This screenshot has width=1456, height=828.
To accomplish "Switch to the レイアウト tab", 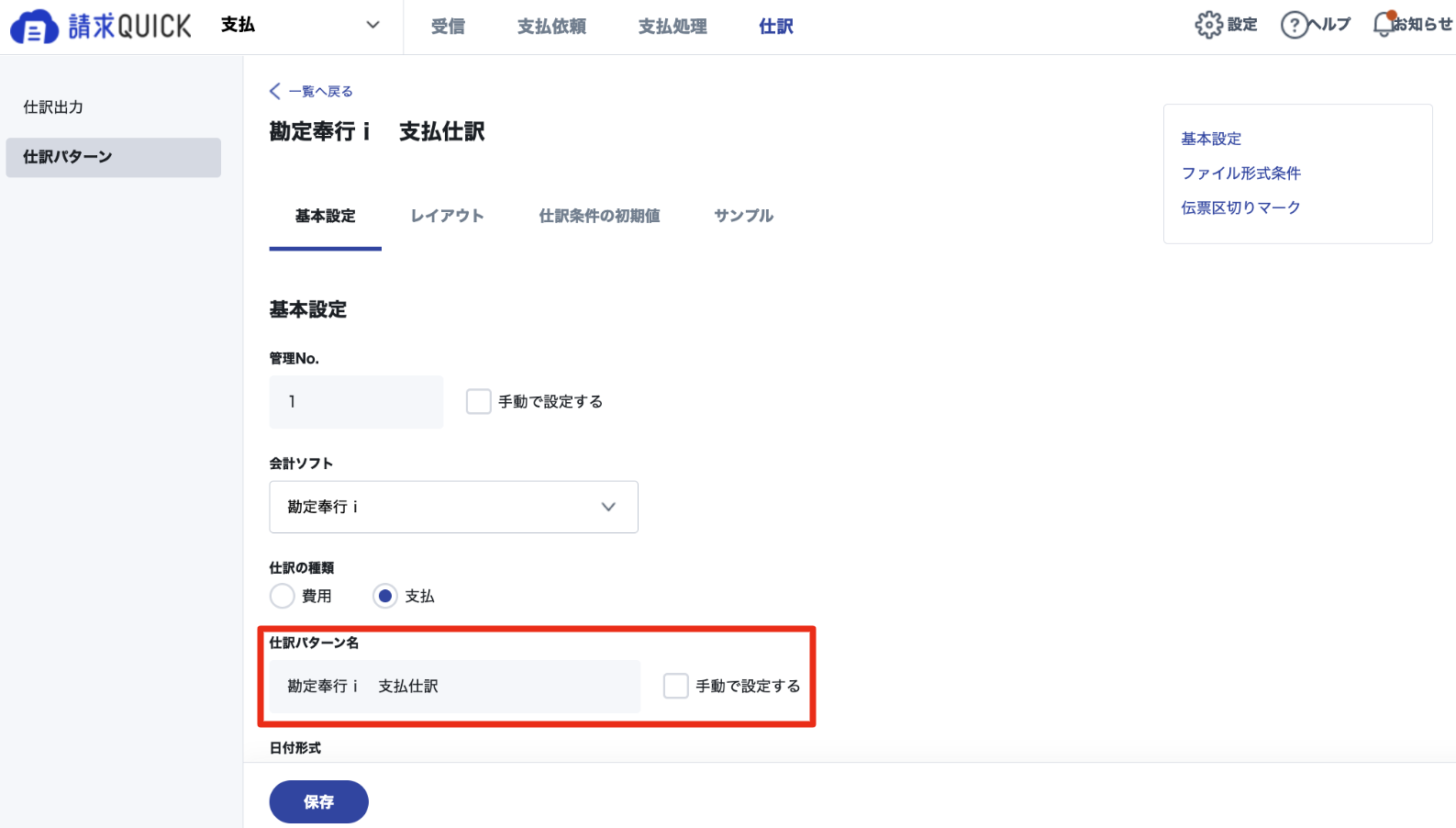I will point(448,217).
